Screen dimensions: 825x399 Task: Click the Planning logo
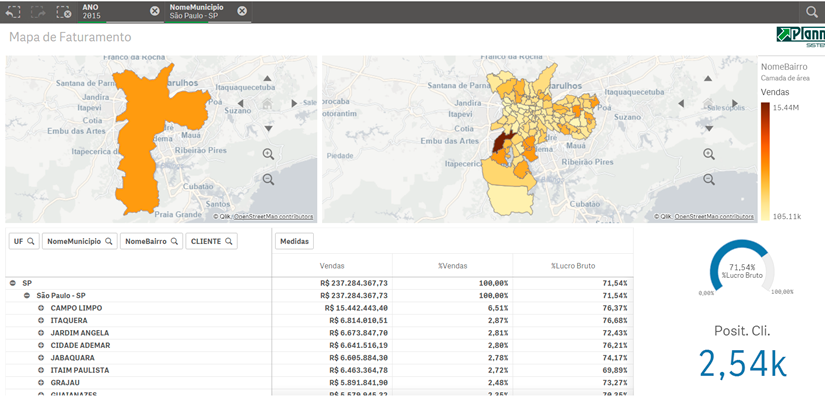[801, 37]
